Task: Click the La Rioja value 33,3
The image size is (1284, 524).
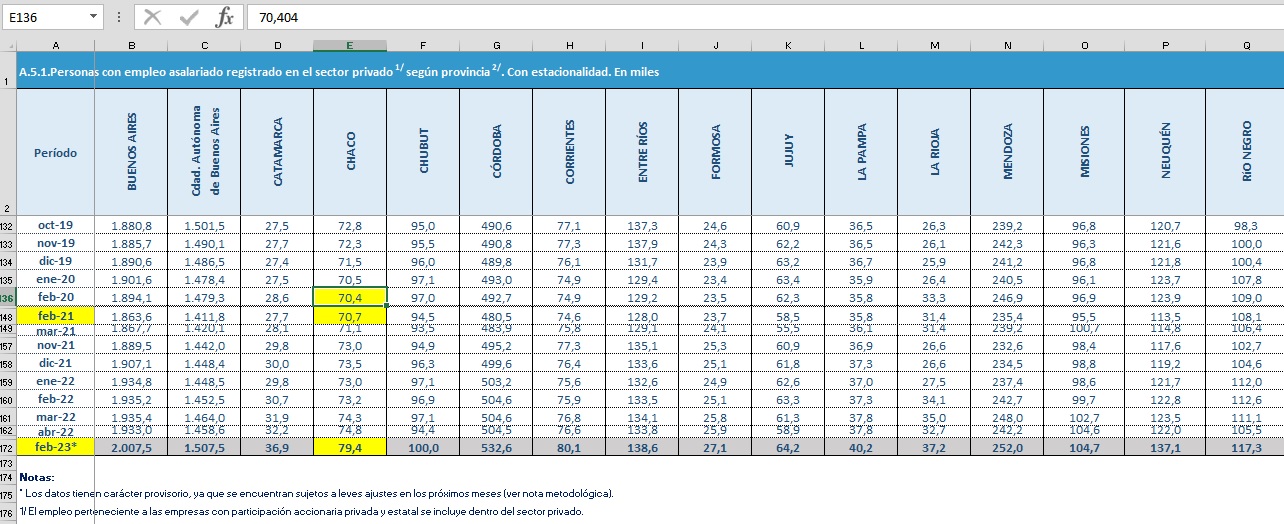Action: 934,297
